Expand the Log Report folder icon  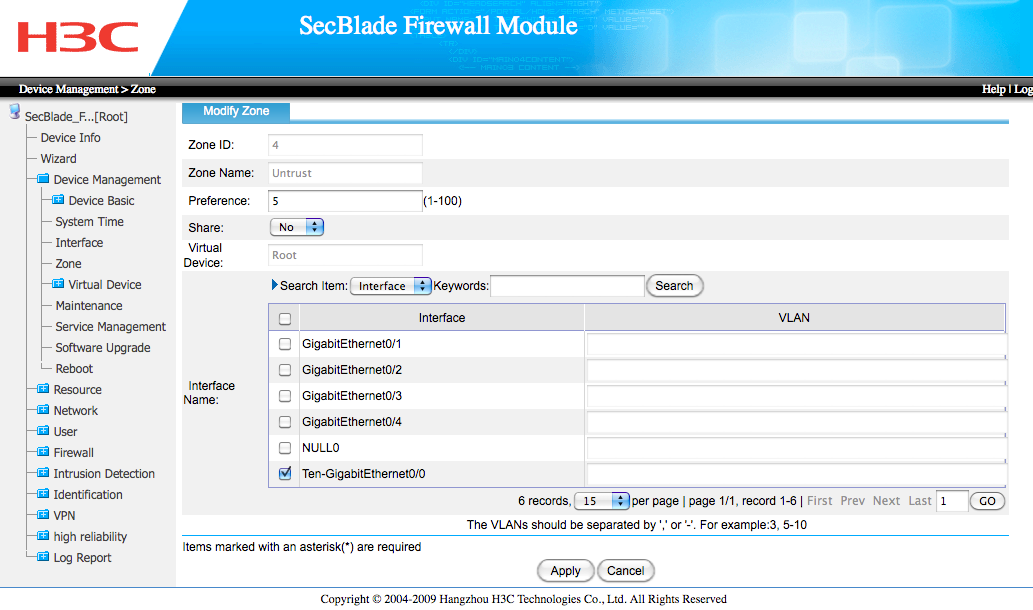(43, 557)
